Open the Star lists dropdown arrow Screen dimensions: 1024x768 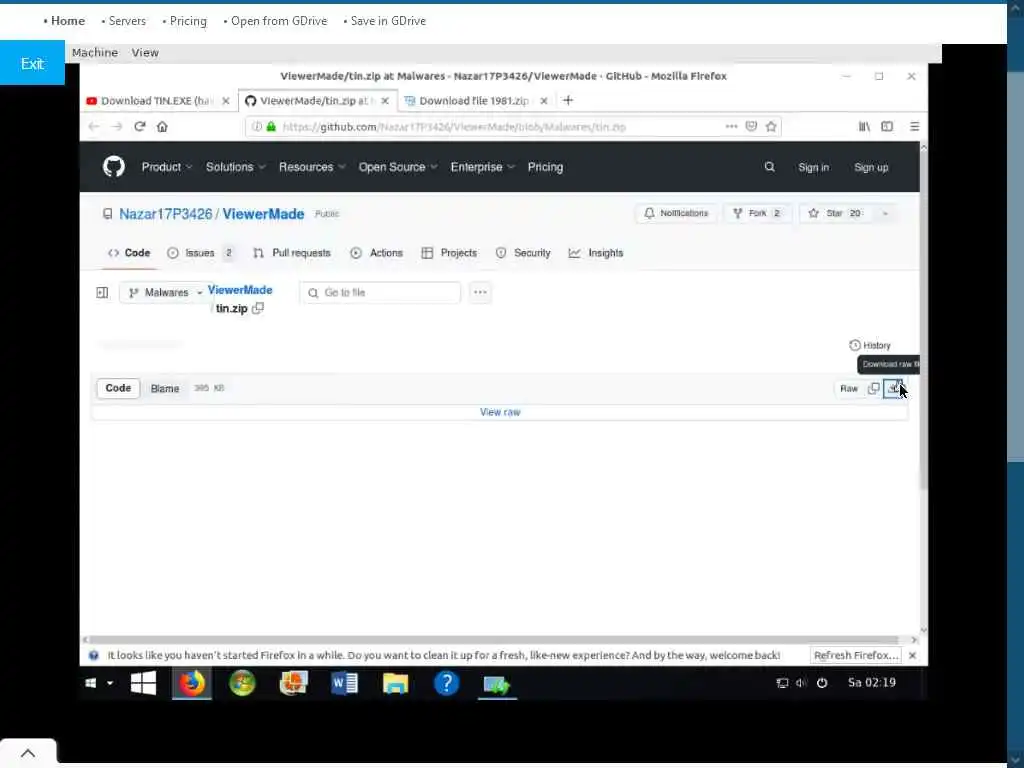(885, 214)
